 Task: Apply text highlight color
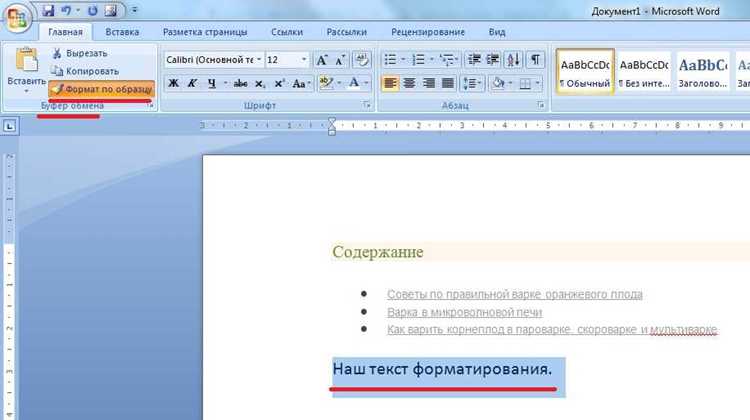pos(326,83)
